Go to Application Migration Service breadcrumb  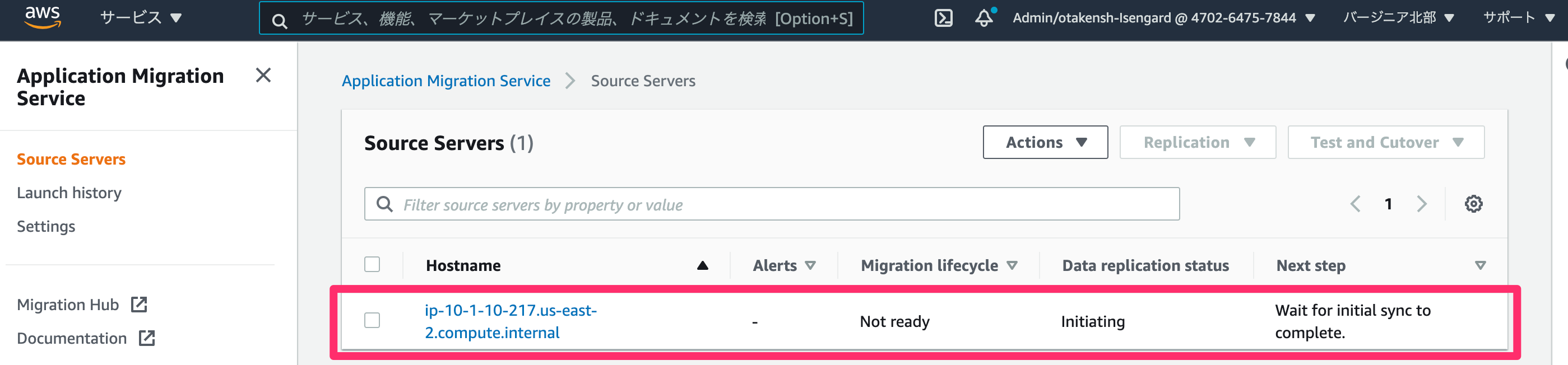[x=446, y=81]
